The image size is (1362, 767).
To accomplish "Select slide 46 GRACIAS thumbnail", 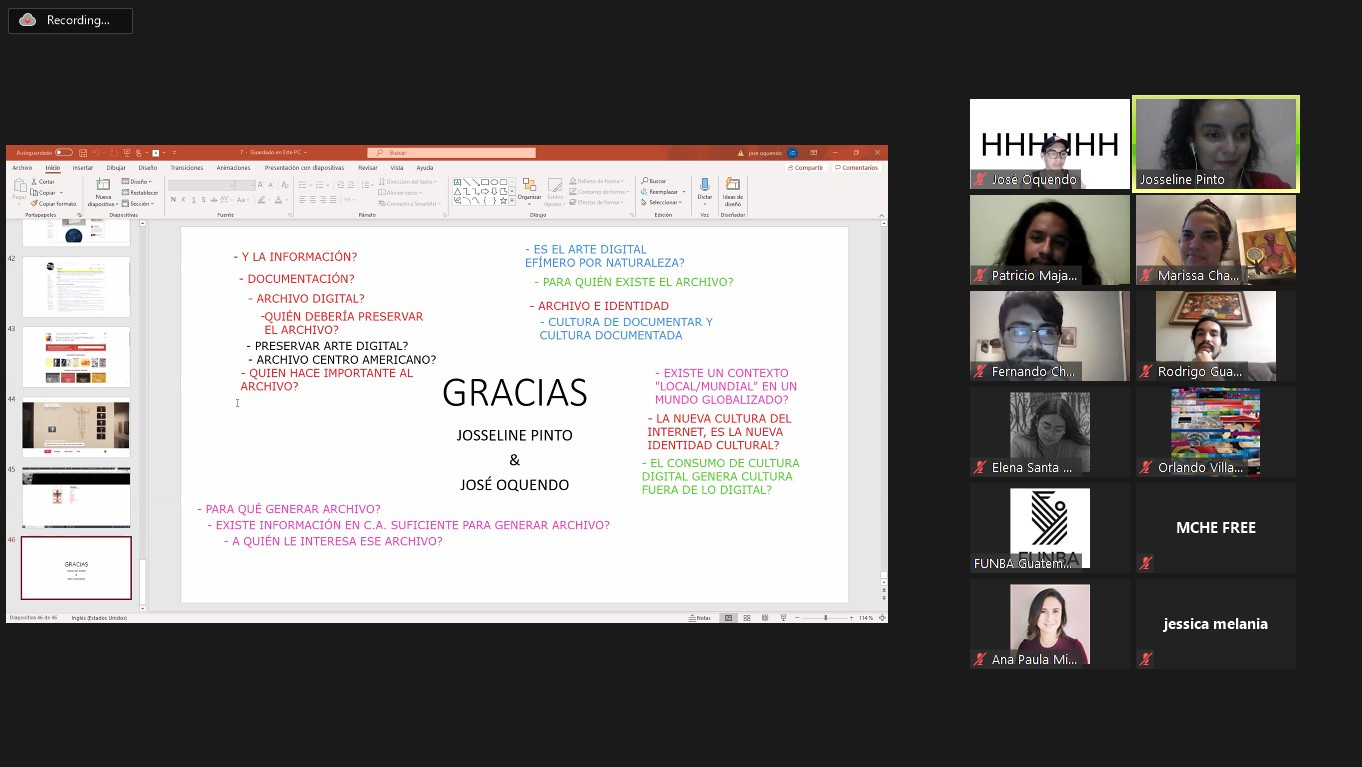I will coord(76,568).
